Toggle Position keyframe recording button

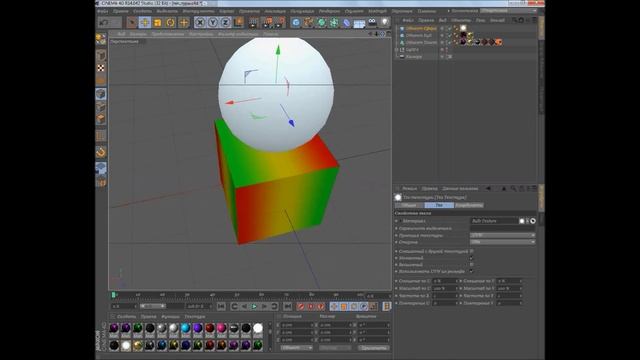click(x=334, y=306)
